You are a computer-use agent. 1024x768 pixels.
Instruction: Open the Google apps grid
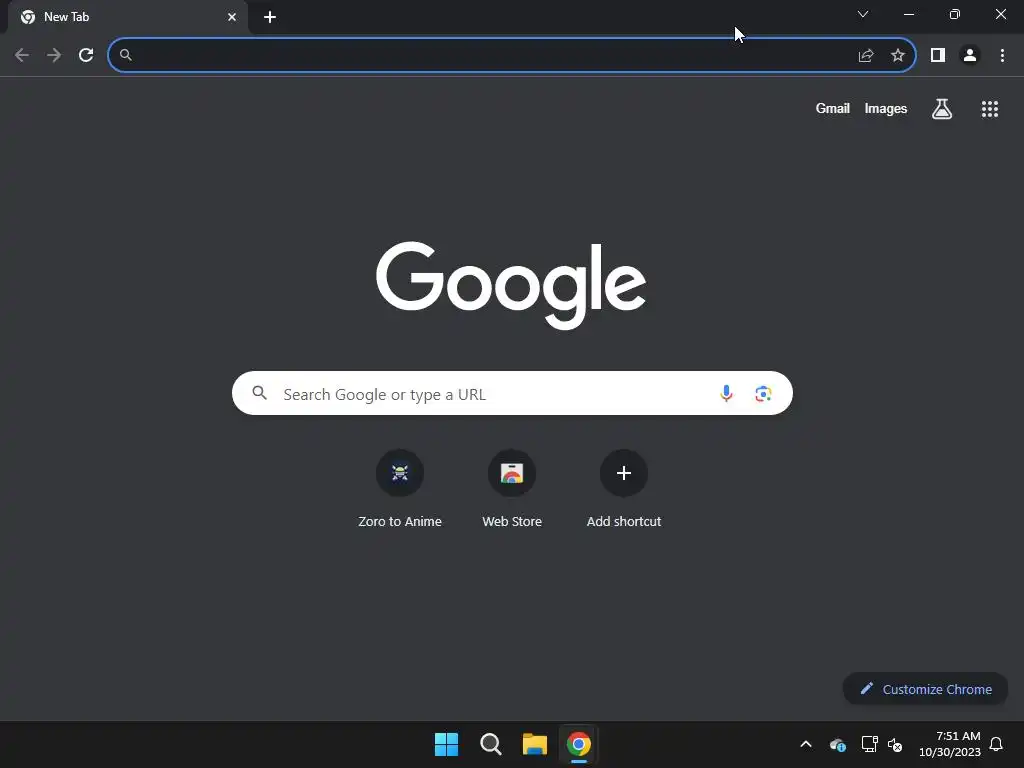click(x=990, y=109)
